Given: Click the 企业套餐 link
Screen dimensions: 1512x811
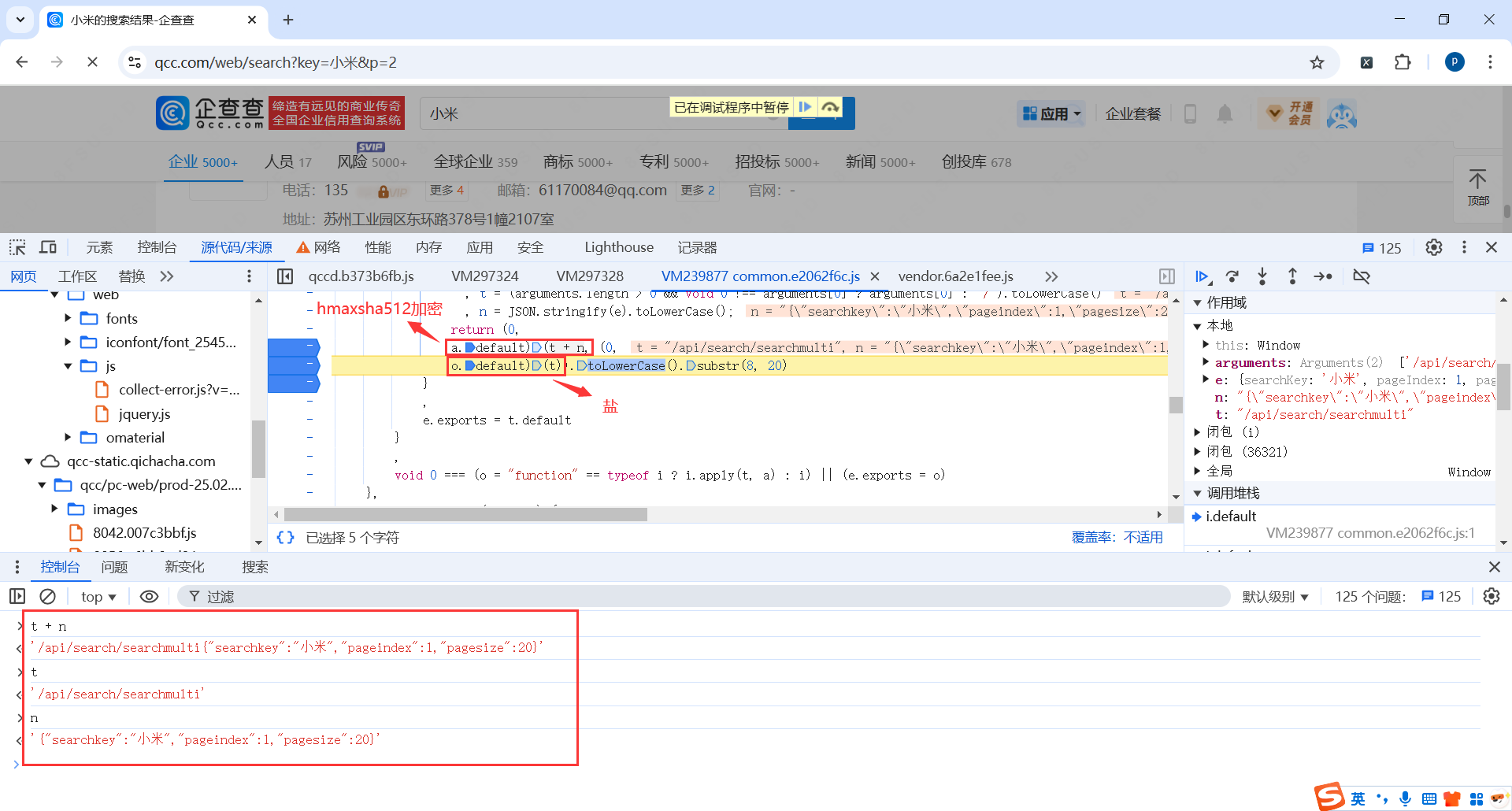Looking at the screenshot, I should pos(1133,114).
